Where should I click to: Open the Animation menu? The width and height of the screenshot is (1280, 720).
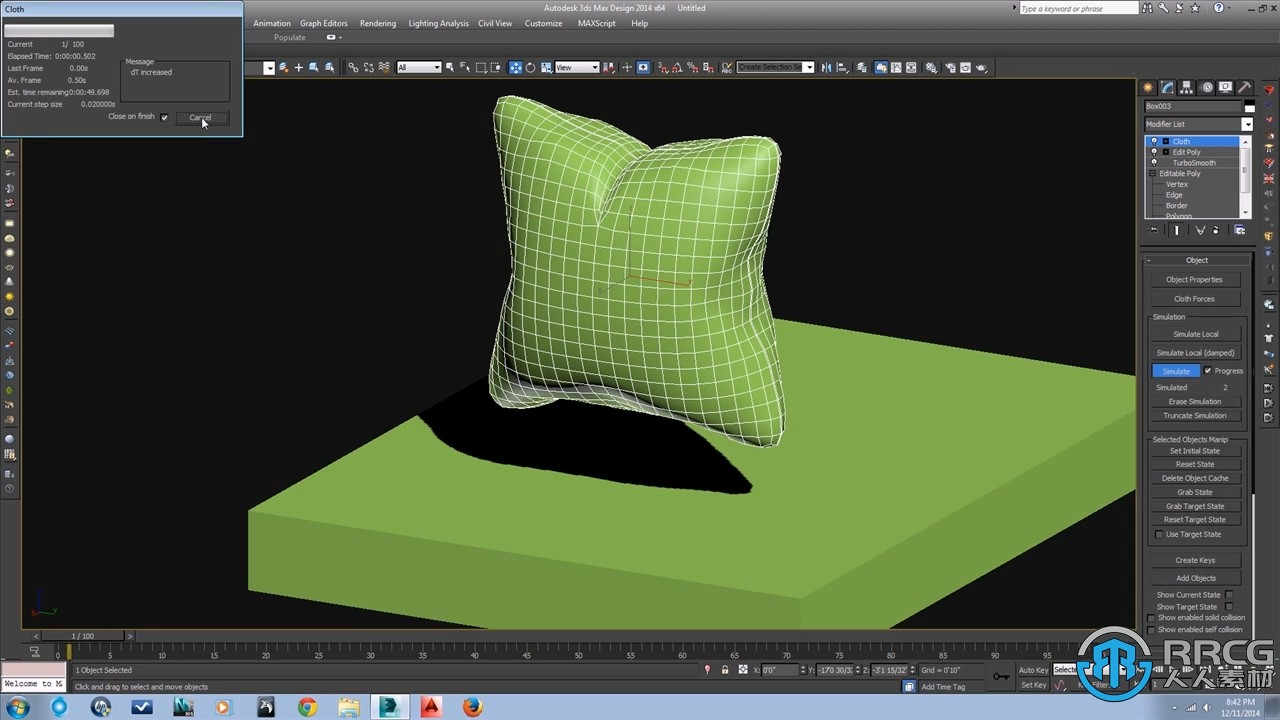pos(272,23)
